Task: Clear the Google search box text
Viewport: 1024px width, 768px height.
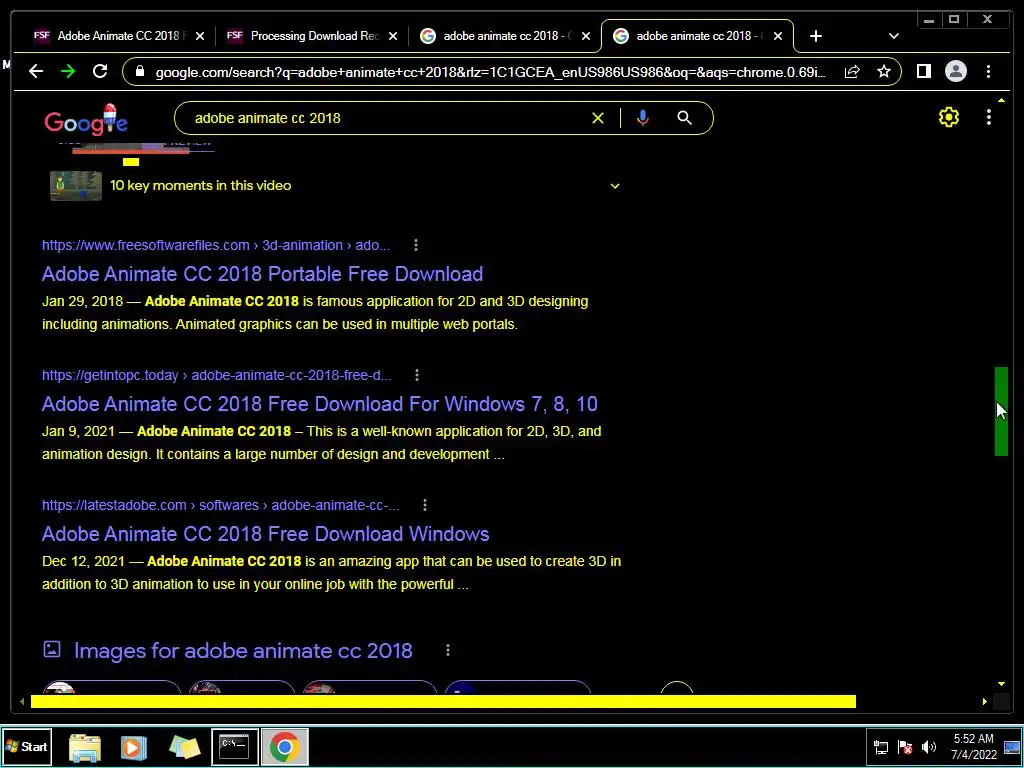Action: [598, 118]
